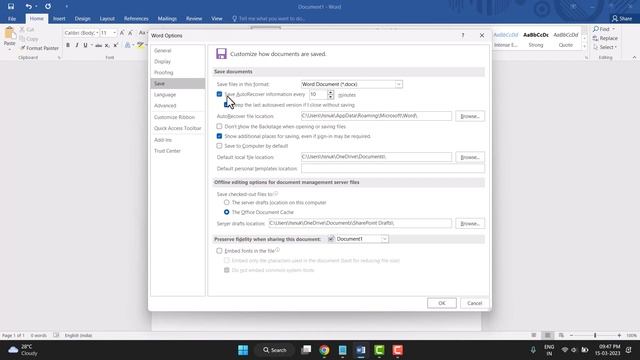The image size is (640, 360).
Task: Enable Don't show the Backstage checkbox
Action: (x=219, y=127)
